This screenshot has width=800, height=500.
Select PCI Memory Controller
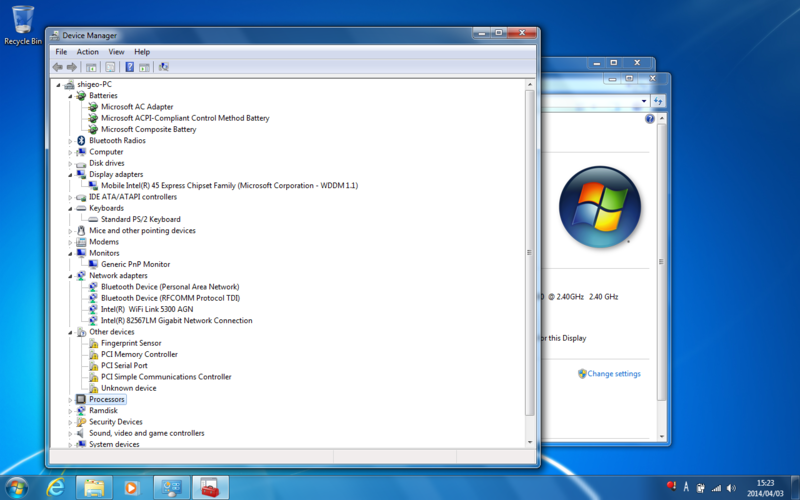pos(139,354)
